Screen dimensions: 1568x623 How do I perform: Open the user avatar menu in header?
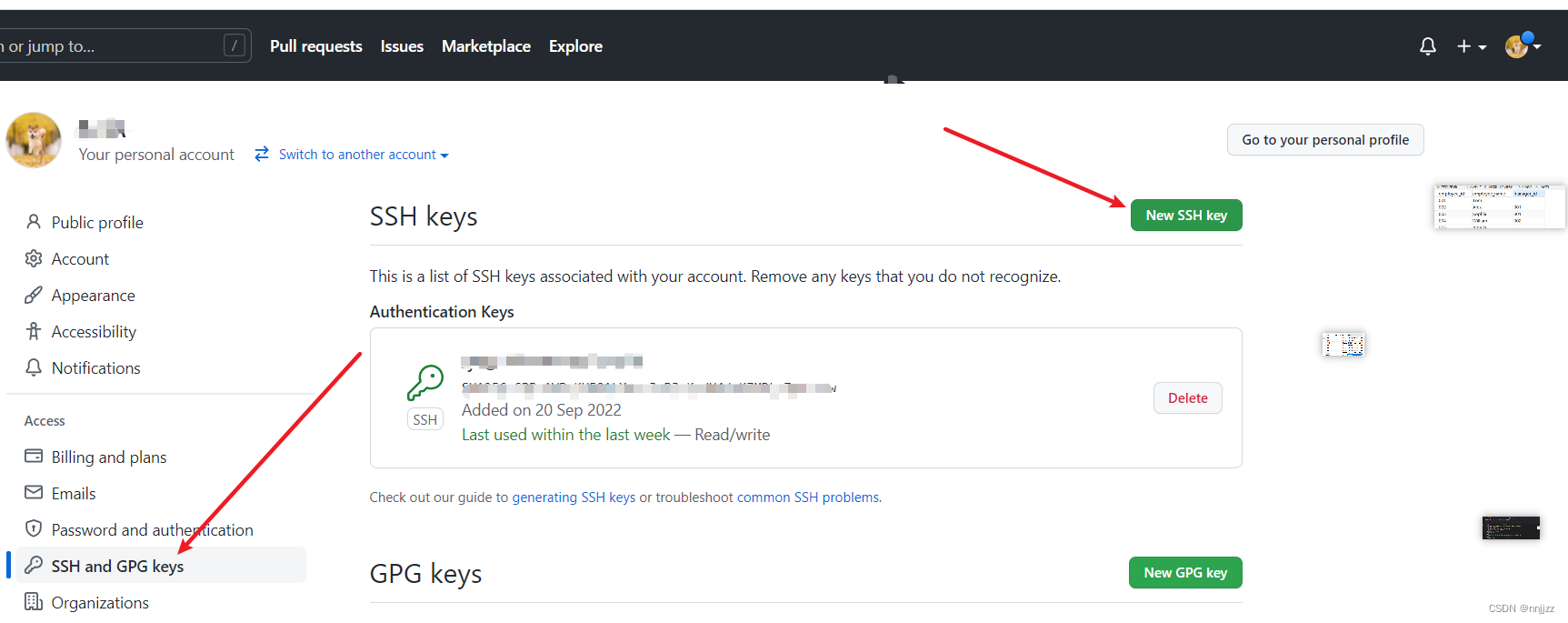coord(1523,45)
